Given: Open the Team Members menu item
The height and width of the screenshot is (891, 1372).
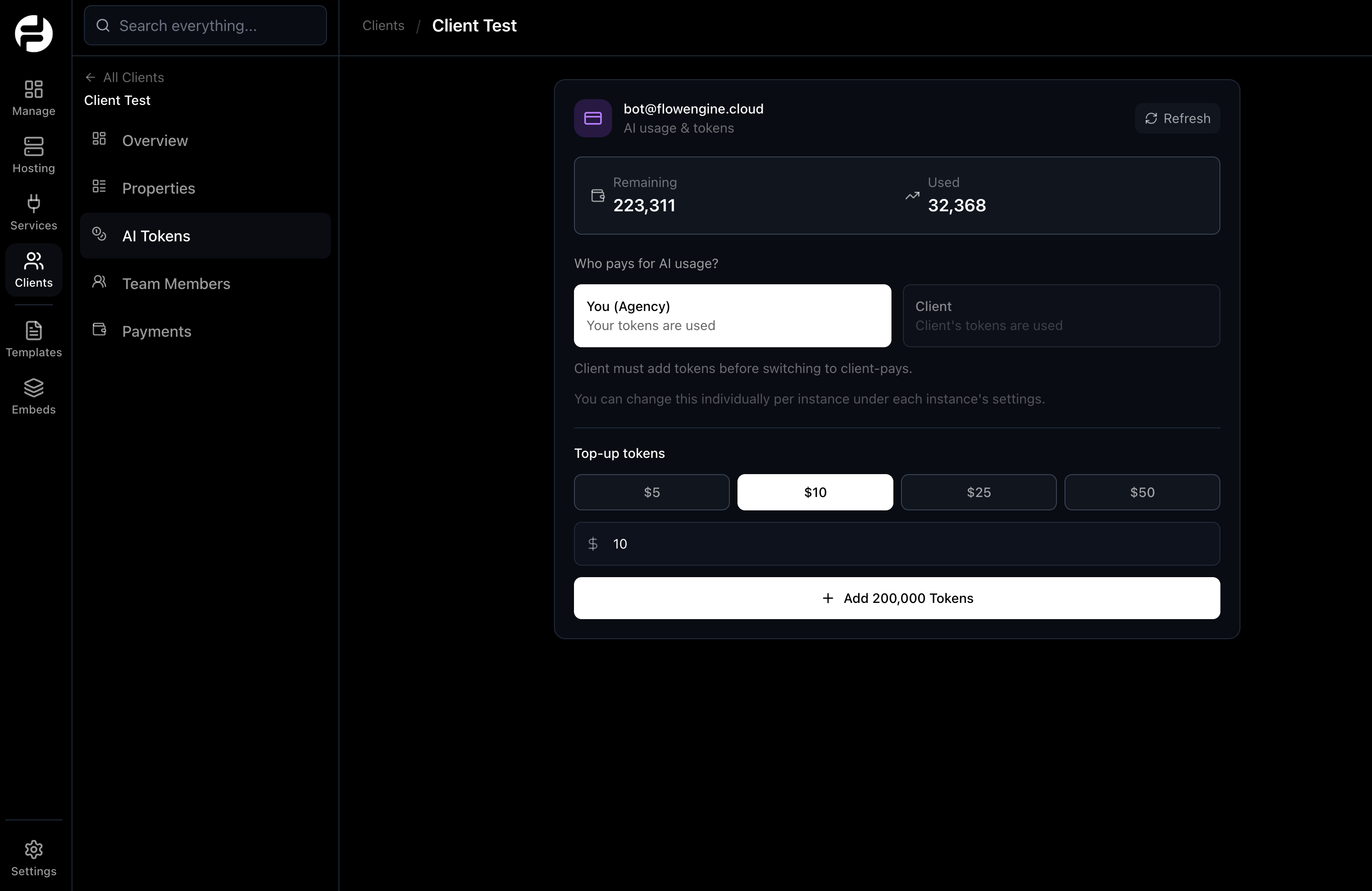Looking at the screenshot, I should 176,284.
